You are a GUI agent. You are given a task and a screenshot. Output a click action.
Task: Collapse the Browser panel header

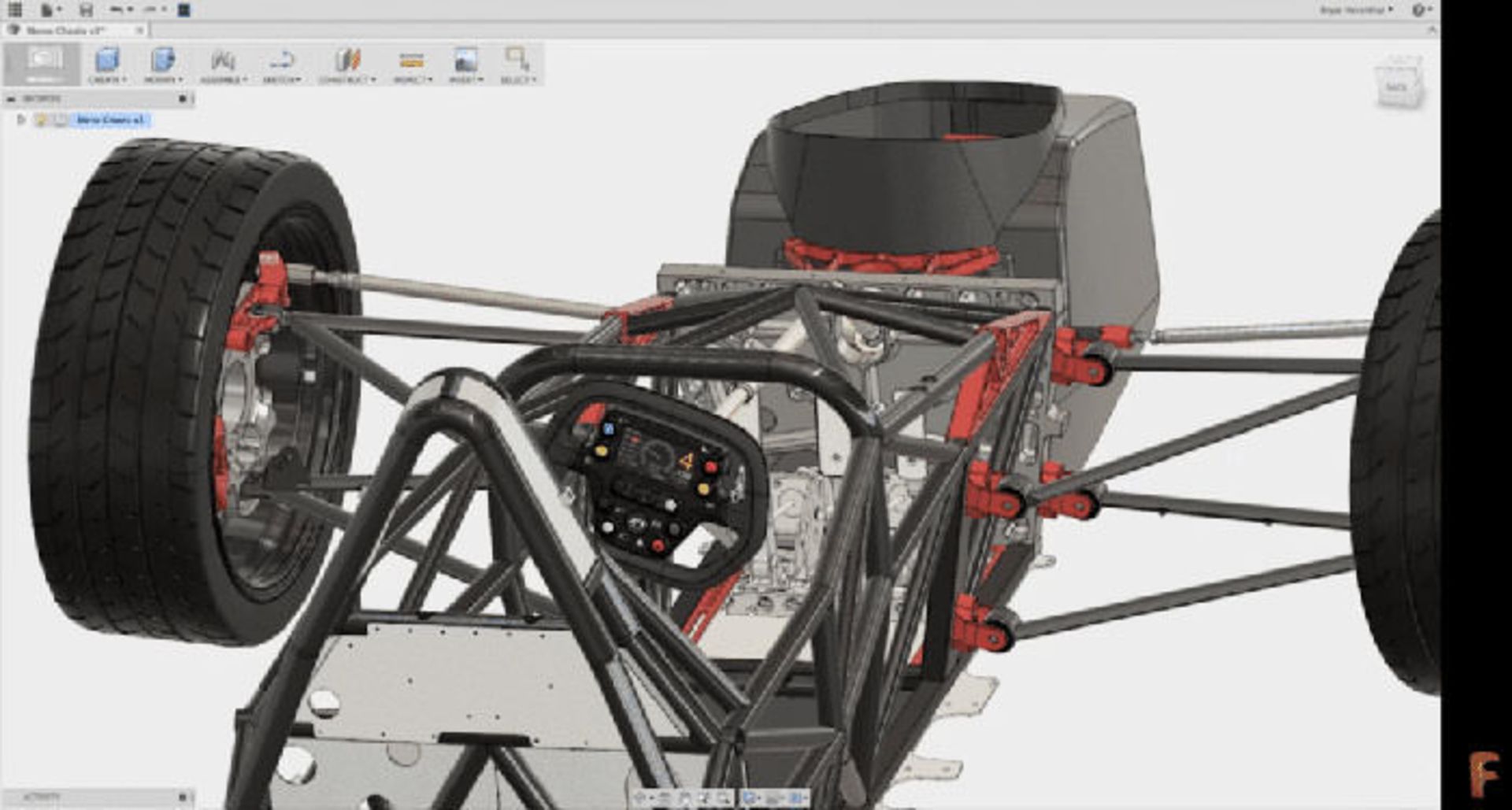pyautogui.click(x=10, y=99)
